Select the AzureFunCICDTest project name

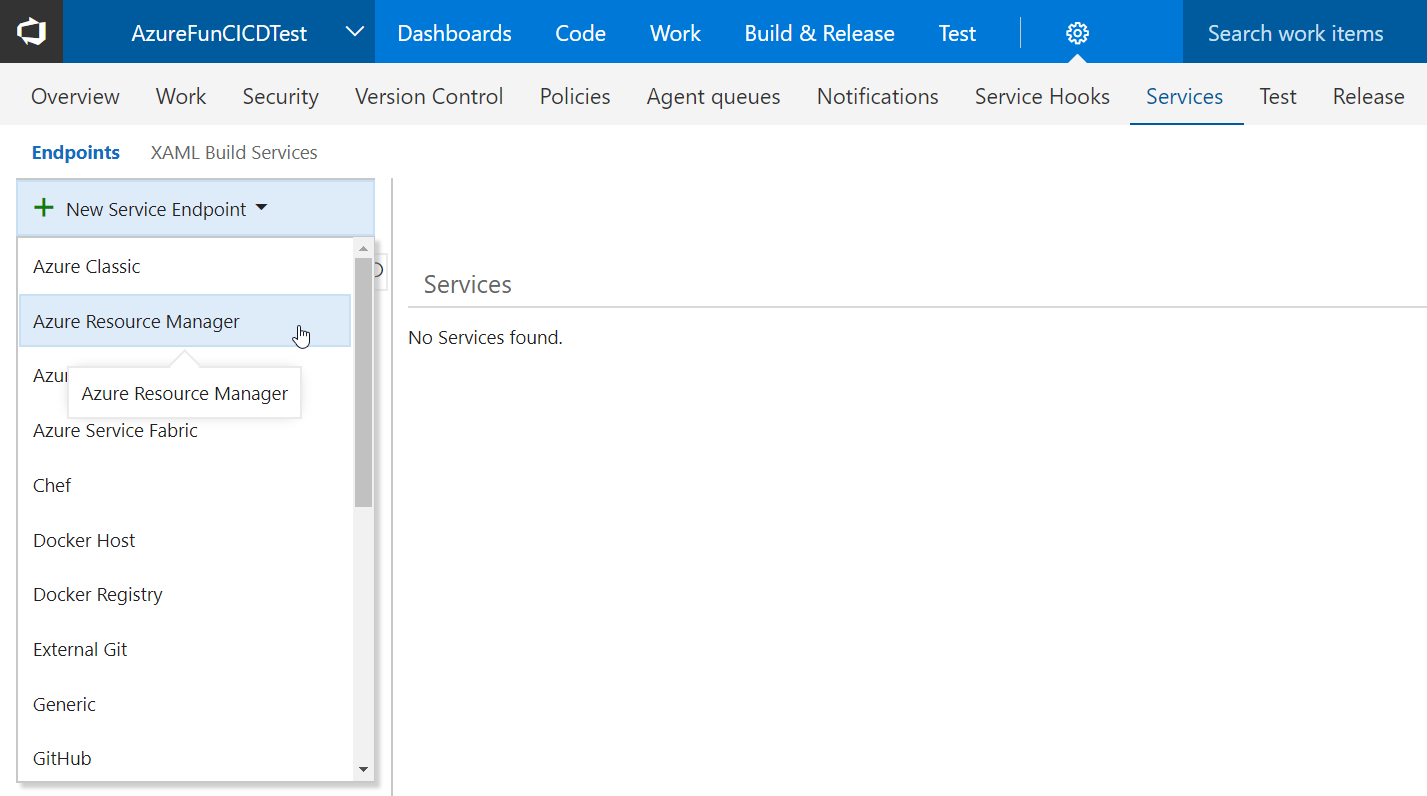point(219,33)
